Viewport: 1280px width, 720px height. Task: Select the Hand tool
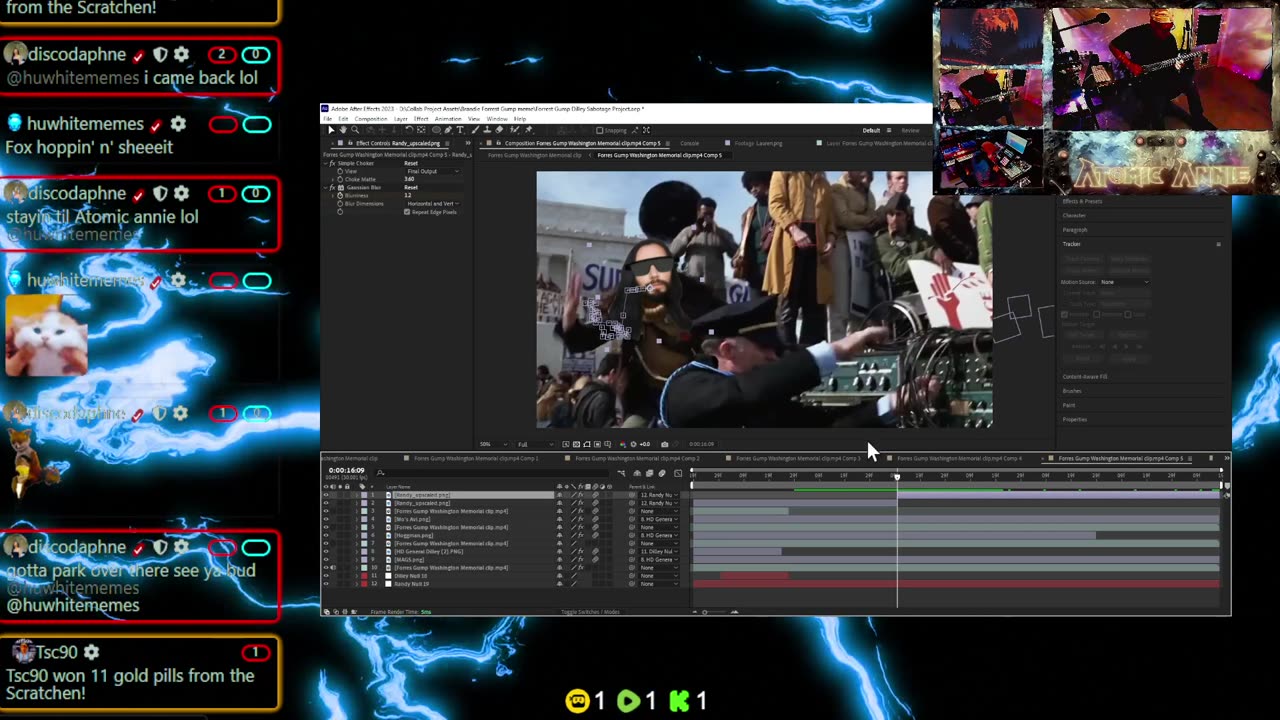pyautogui.click(x=343, y=130)
